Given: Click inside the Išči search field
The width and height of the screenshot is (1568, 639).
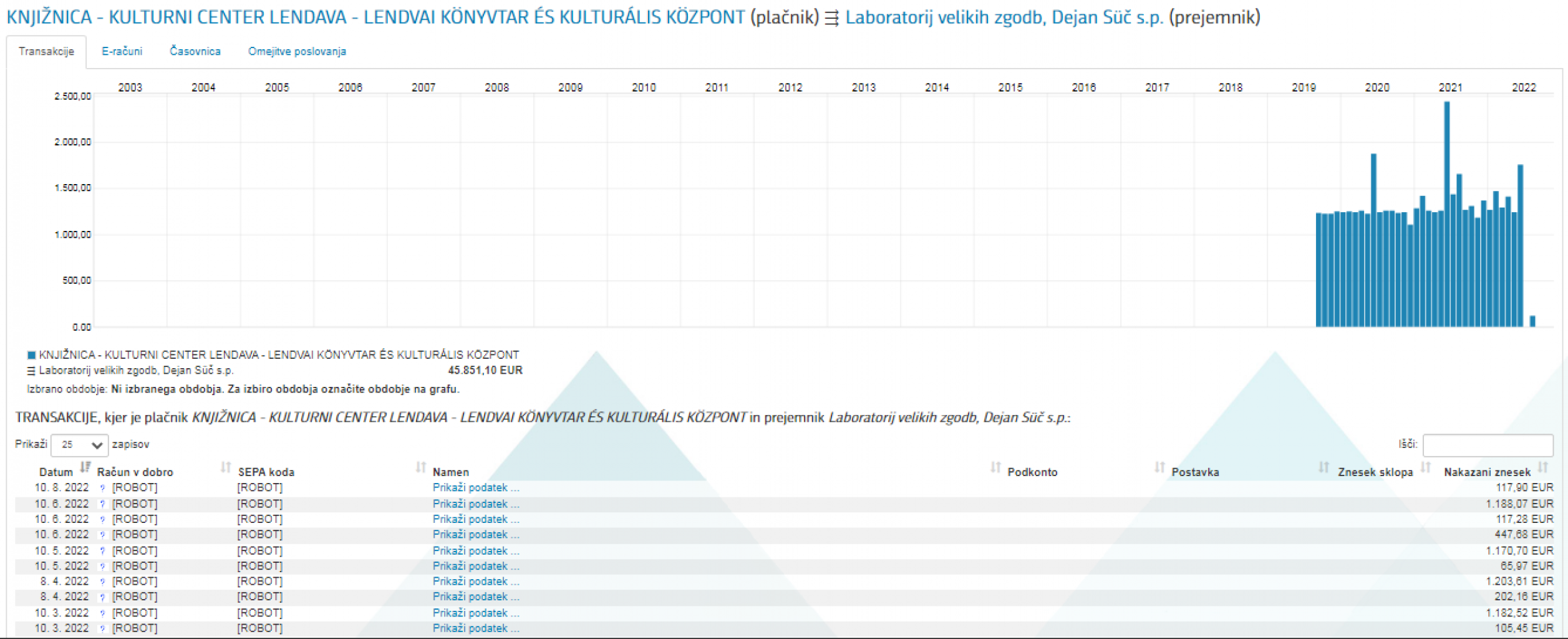Looking at the screenshot, I should coord(1488,445).
